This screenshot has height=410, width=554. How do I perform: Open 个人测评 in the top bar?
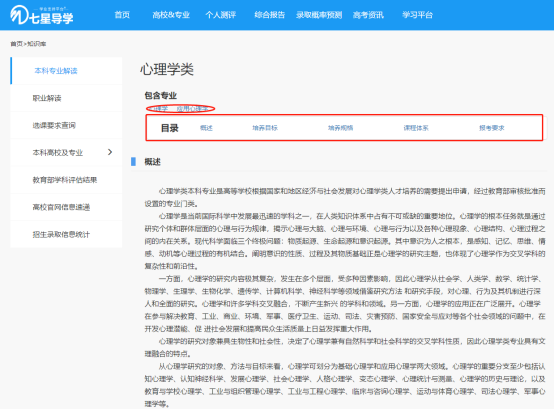click(x=221, y=15)
